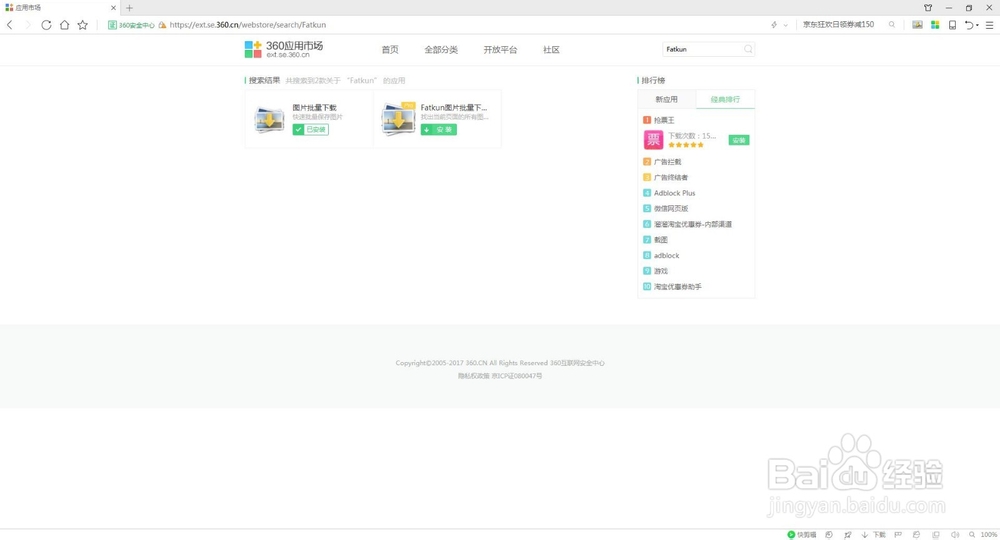1000x540 pixels.
Task: Open 截图 in the ranking list
Action: [x=661, y=240]
